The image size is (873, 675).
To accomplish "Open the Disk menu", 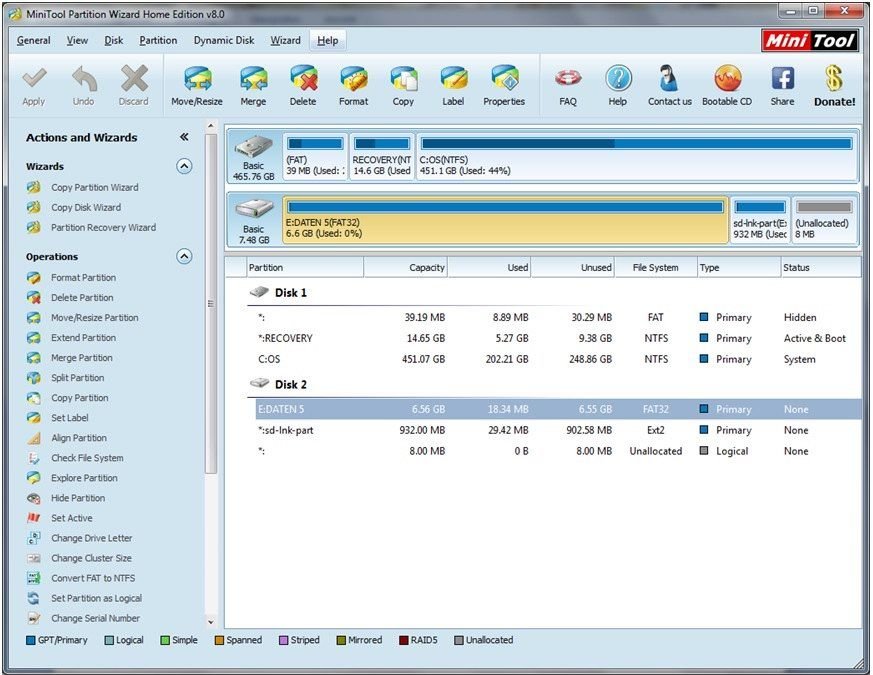I will [114, 40].
